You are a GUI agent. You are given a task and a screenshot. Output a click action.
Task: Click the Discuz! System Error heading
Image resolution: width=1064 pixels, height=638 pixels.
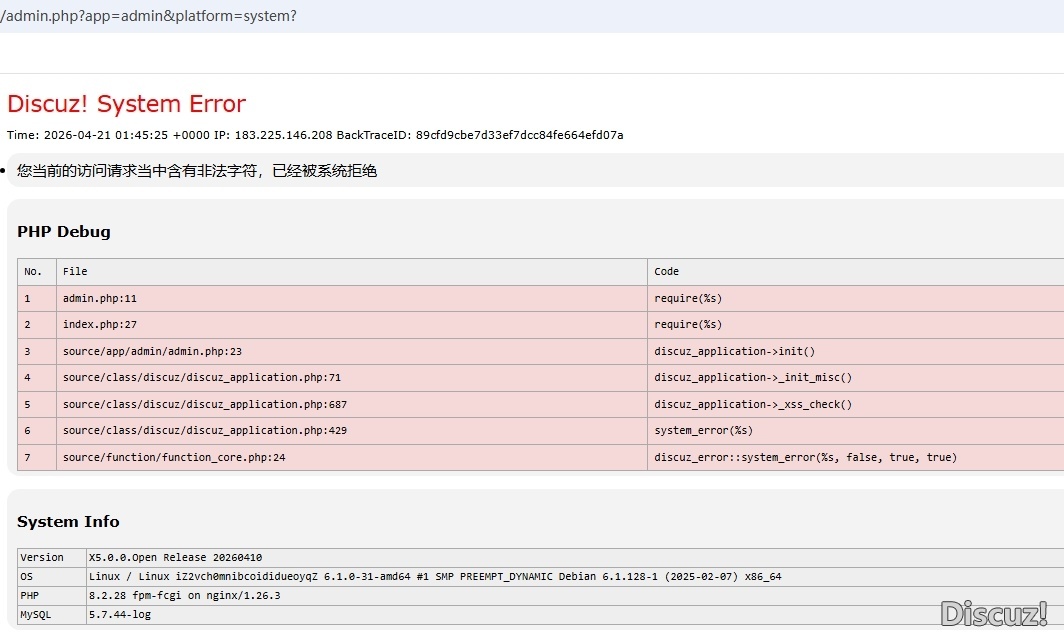tap(126, 104)
